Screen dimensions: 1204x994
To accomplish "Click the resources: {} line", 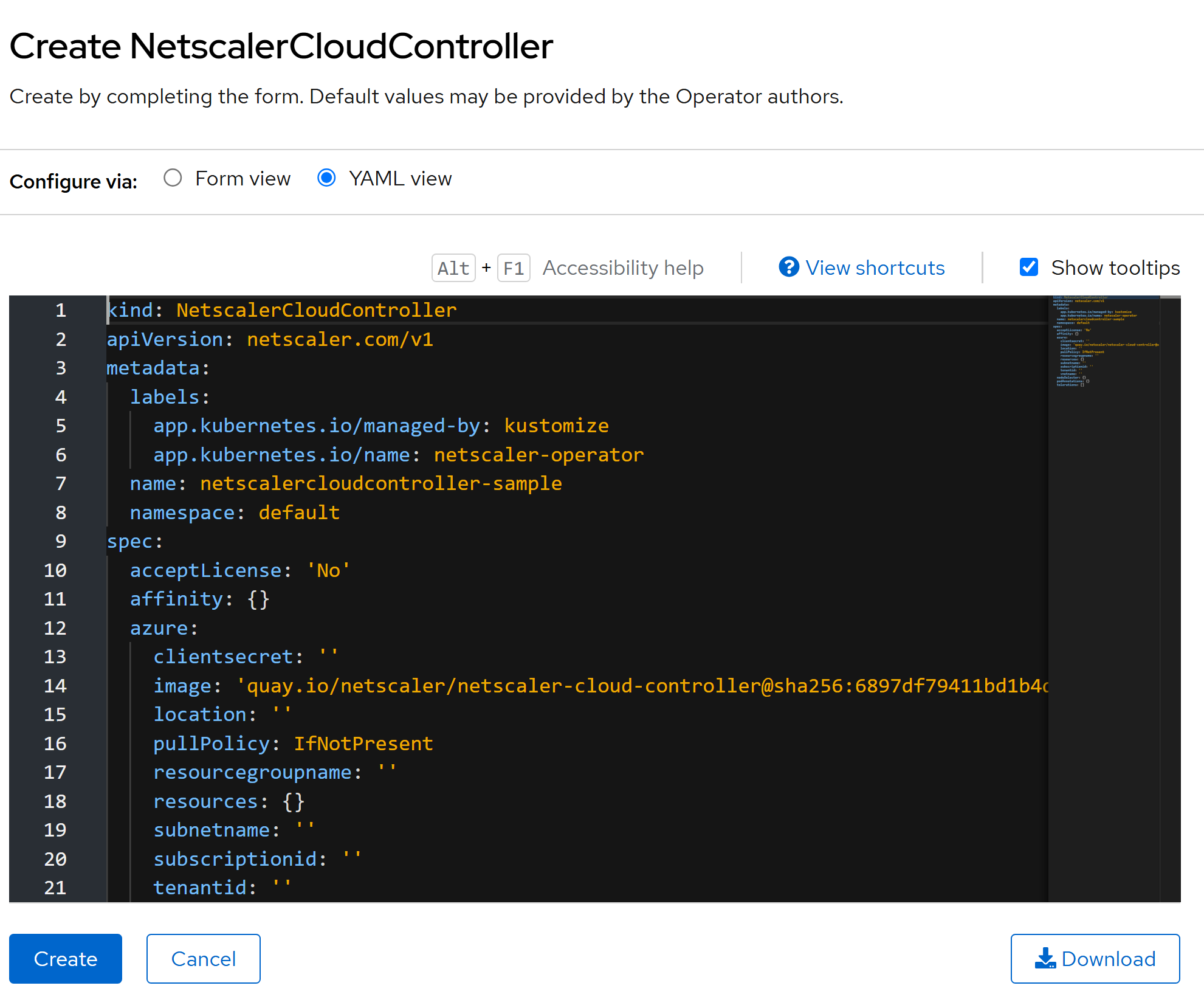I will [229, 801].
